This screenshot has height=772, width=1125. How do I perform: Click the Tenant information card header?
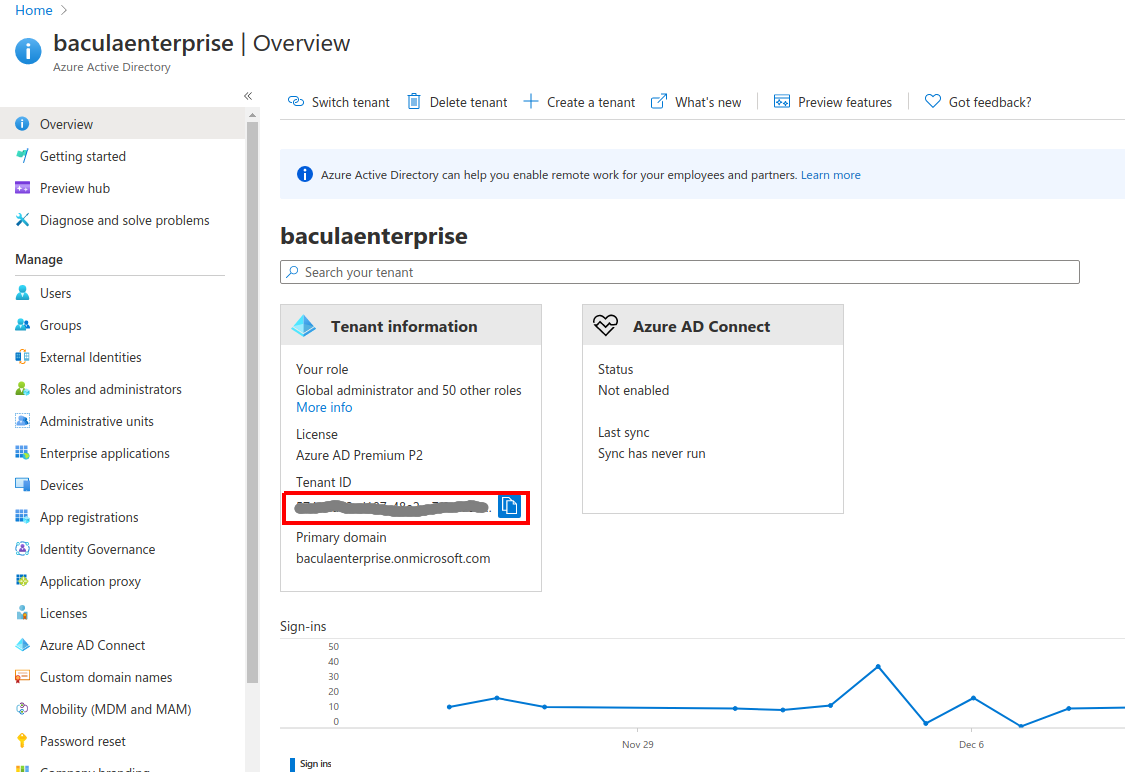(x=410, y=326)
